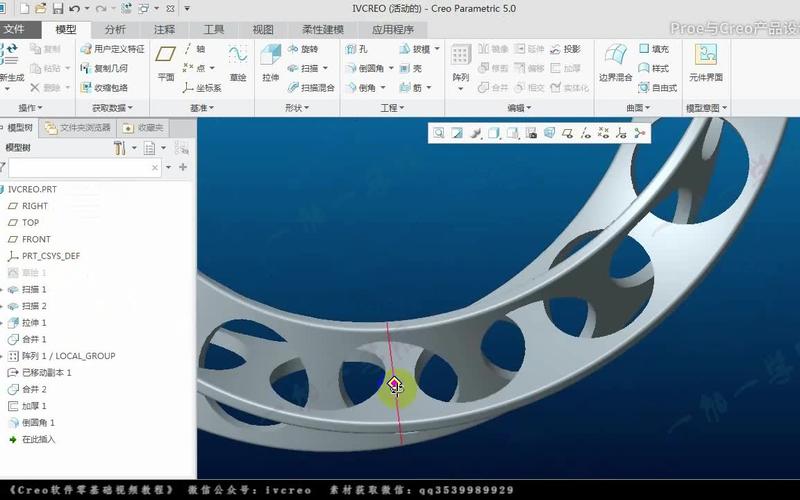Image resolution: width=800 pixels, height=500 pixels.
Task: Click the Save icon in quick access toolbar
Action: (56, 9)
